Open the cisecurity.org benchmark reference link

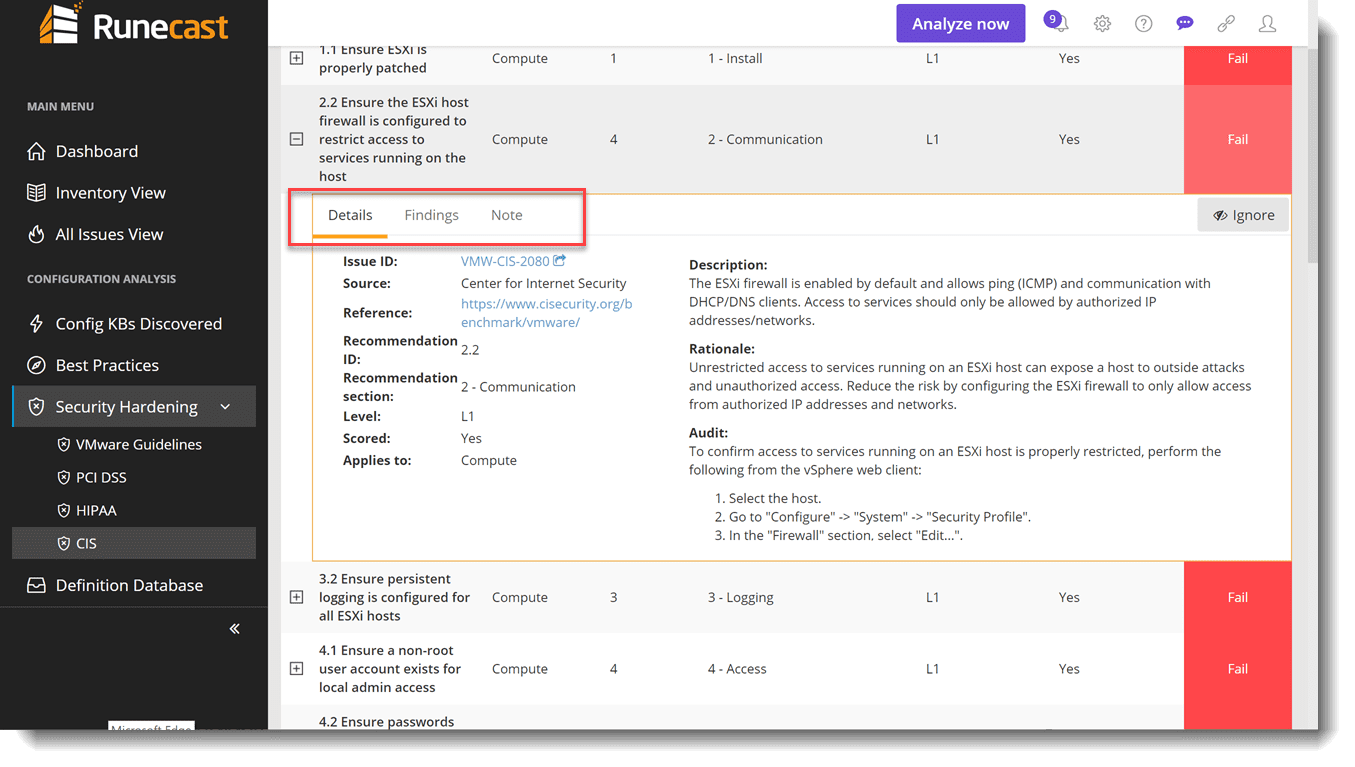(546, 313)
